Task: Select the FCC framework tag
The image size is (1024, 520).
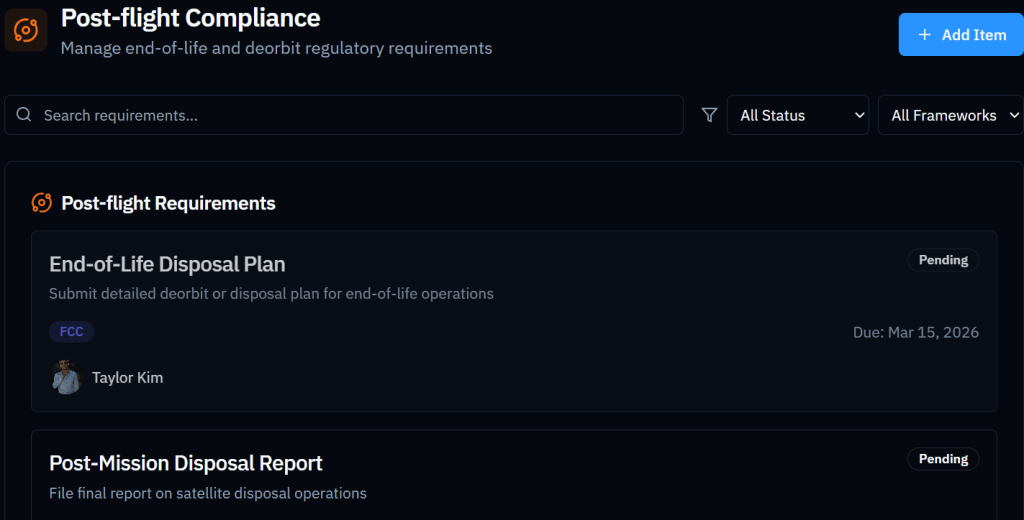Action: (71, 332)
